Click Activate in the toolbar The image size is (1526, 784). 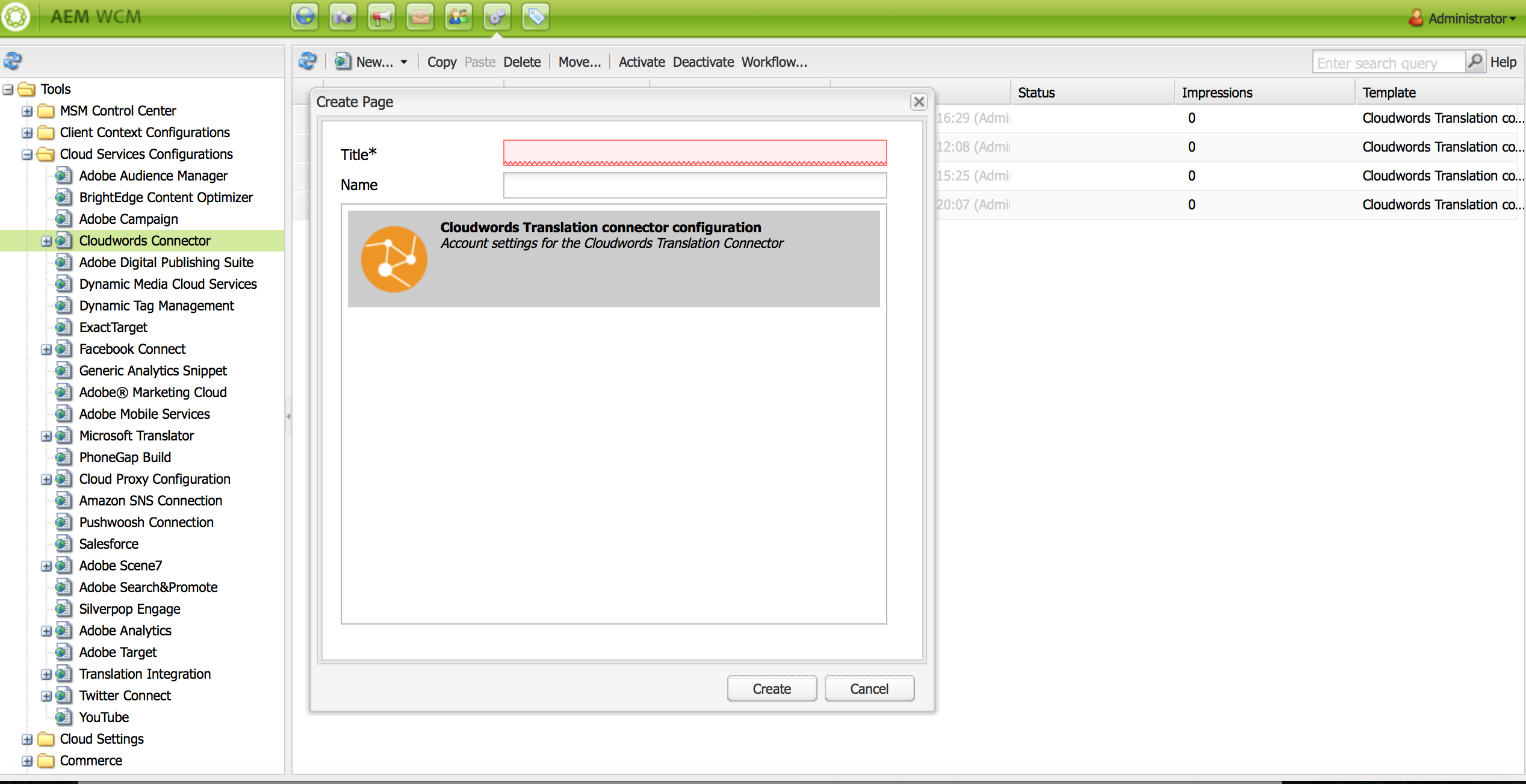point(642,62)
